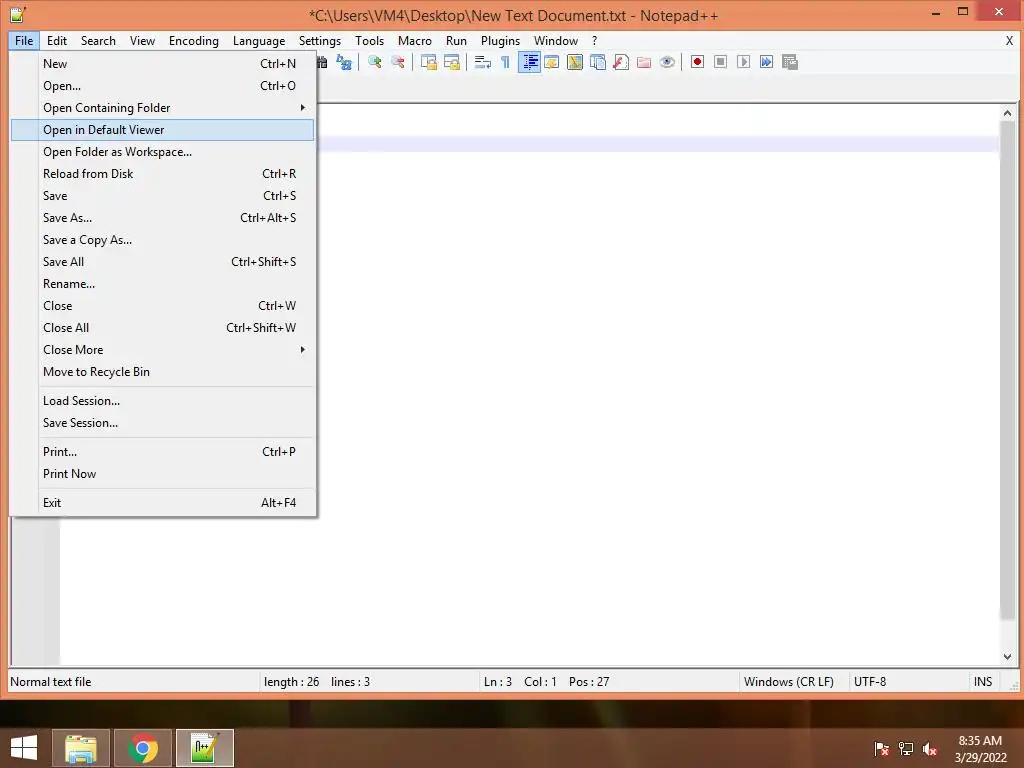
Task: Choose Print Now
Action: pos(163,473)
